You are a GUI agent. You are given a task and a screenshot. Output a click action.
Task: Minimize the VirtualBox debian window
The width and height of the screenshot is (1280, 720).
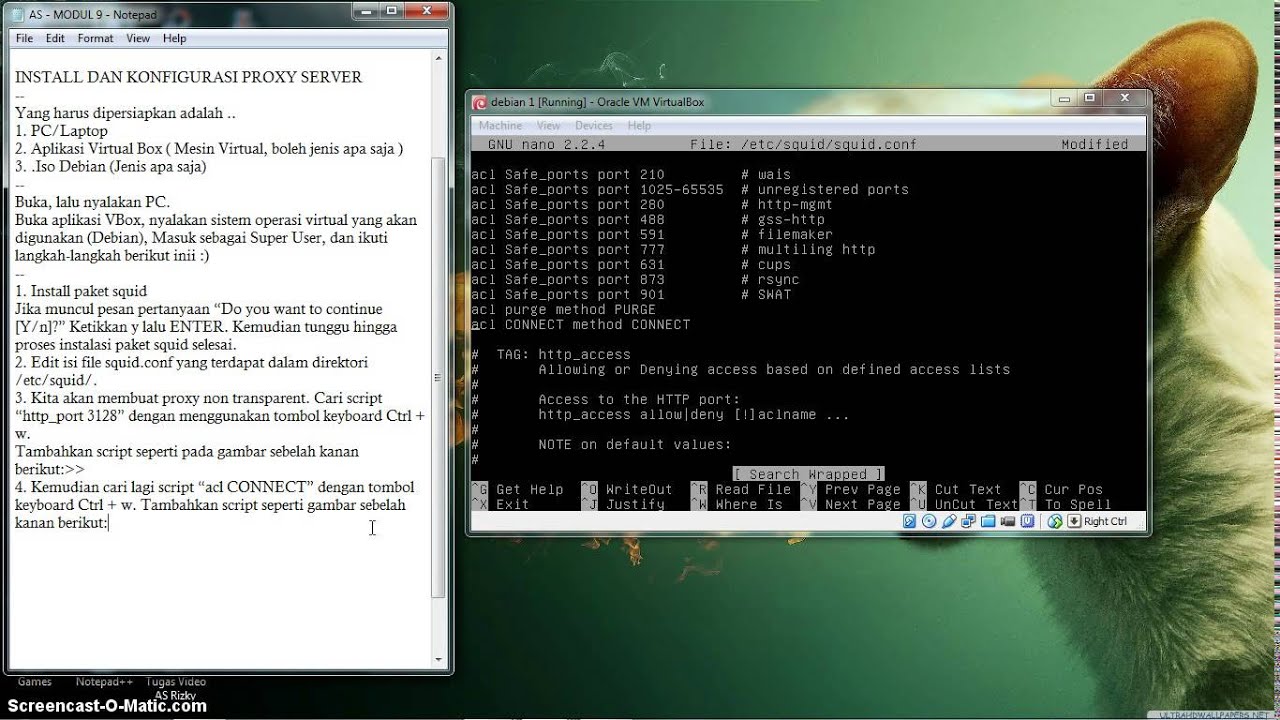coord(1064,99)
